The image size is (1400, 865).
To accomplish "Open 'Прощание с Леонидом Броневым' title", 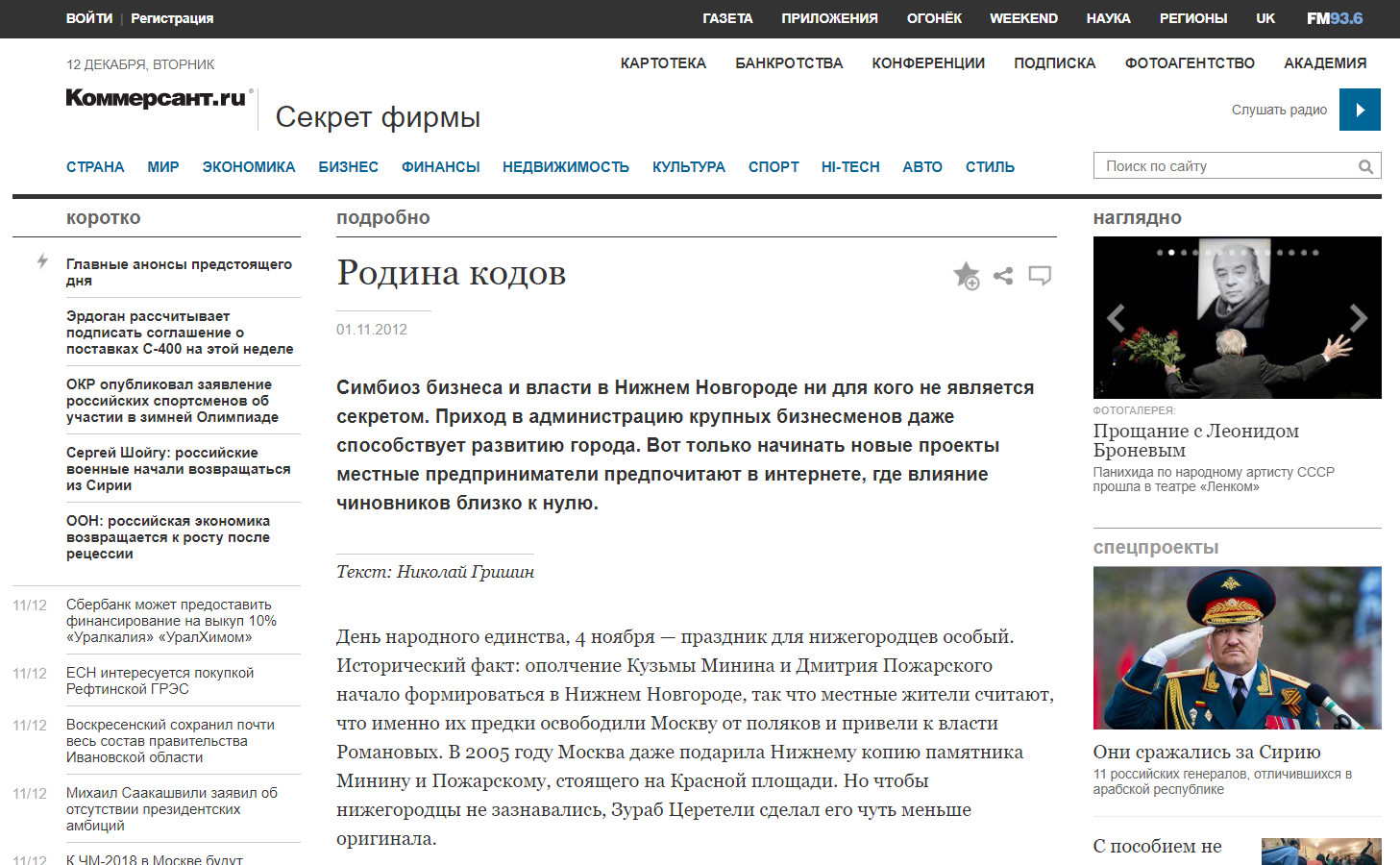I will [x=1195, y=440].
